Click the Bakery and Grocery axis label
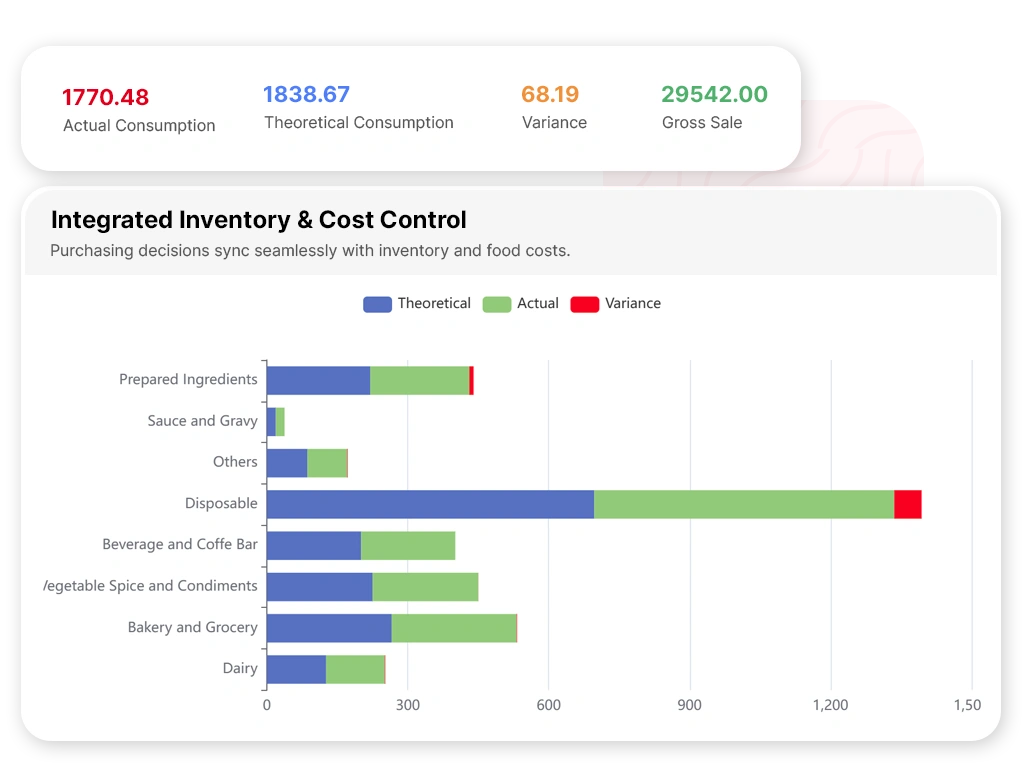 [193, 628]
